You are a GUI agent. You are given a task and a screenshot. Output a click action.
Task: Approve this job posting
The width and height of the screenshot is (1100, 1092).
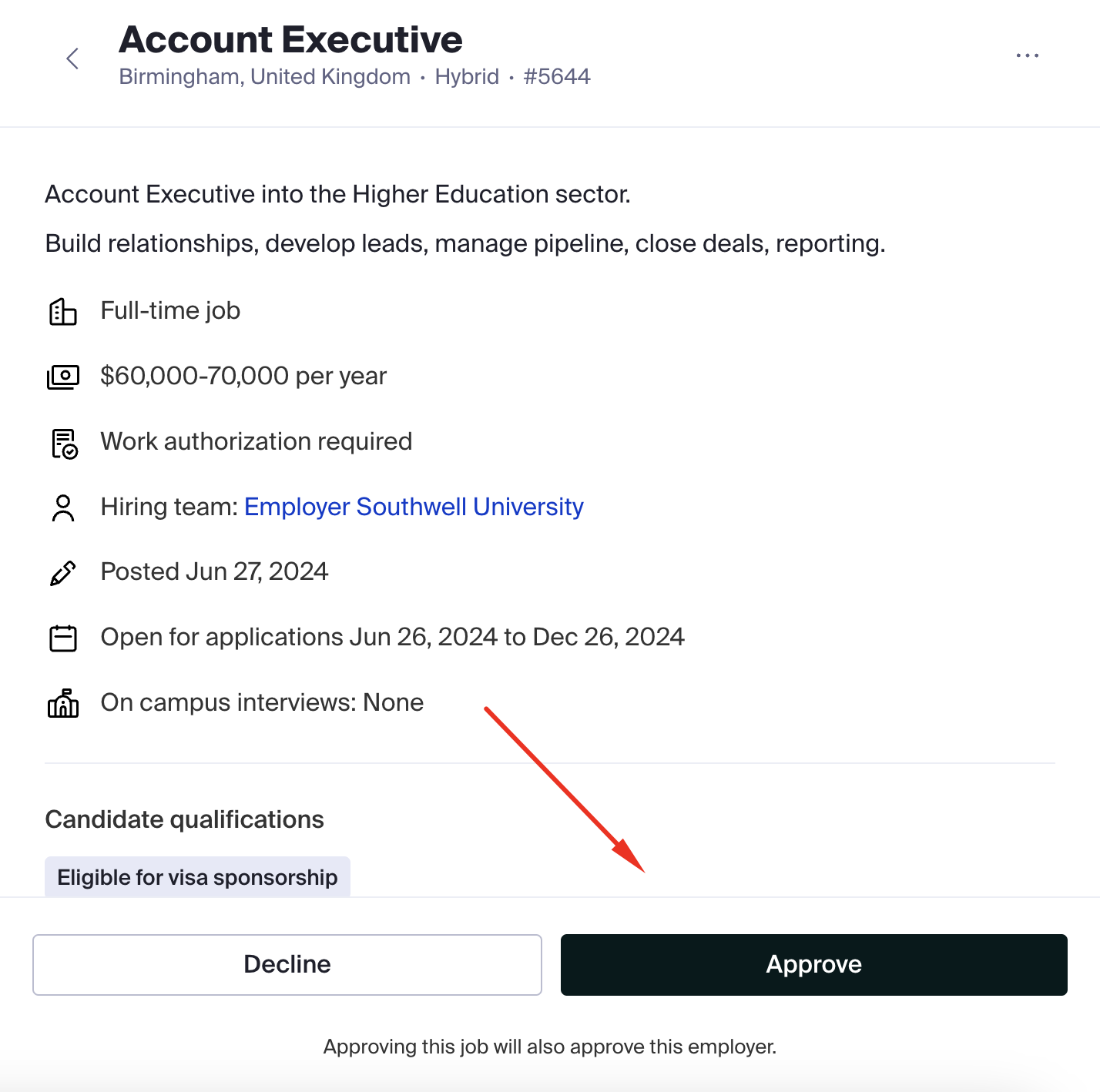(814, 965)
